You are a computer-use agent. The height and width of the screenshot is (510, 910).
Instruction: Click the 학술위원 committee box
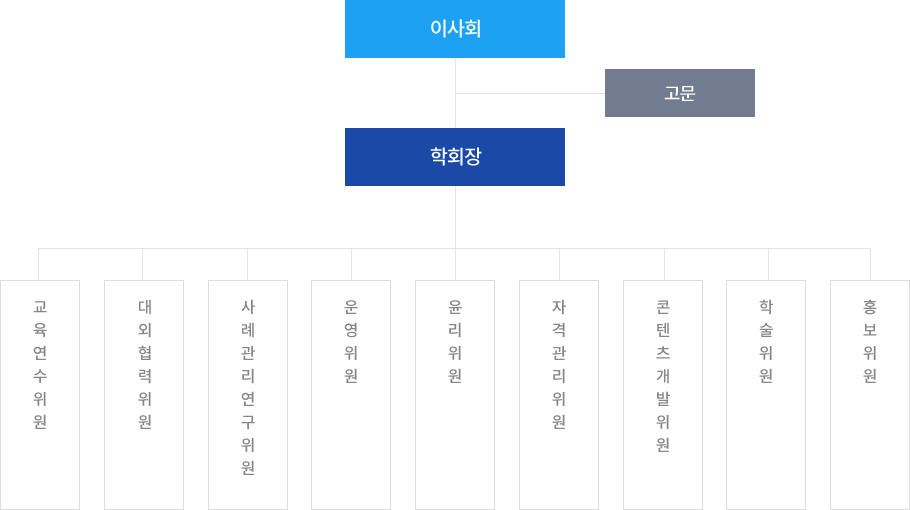(766, 395)
